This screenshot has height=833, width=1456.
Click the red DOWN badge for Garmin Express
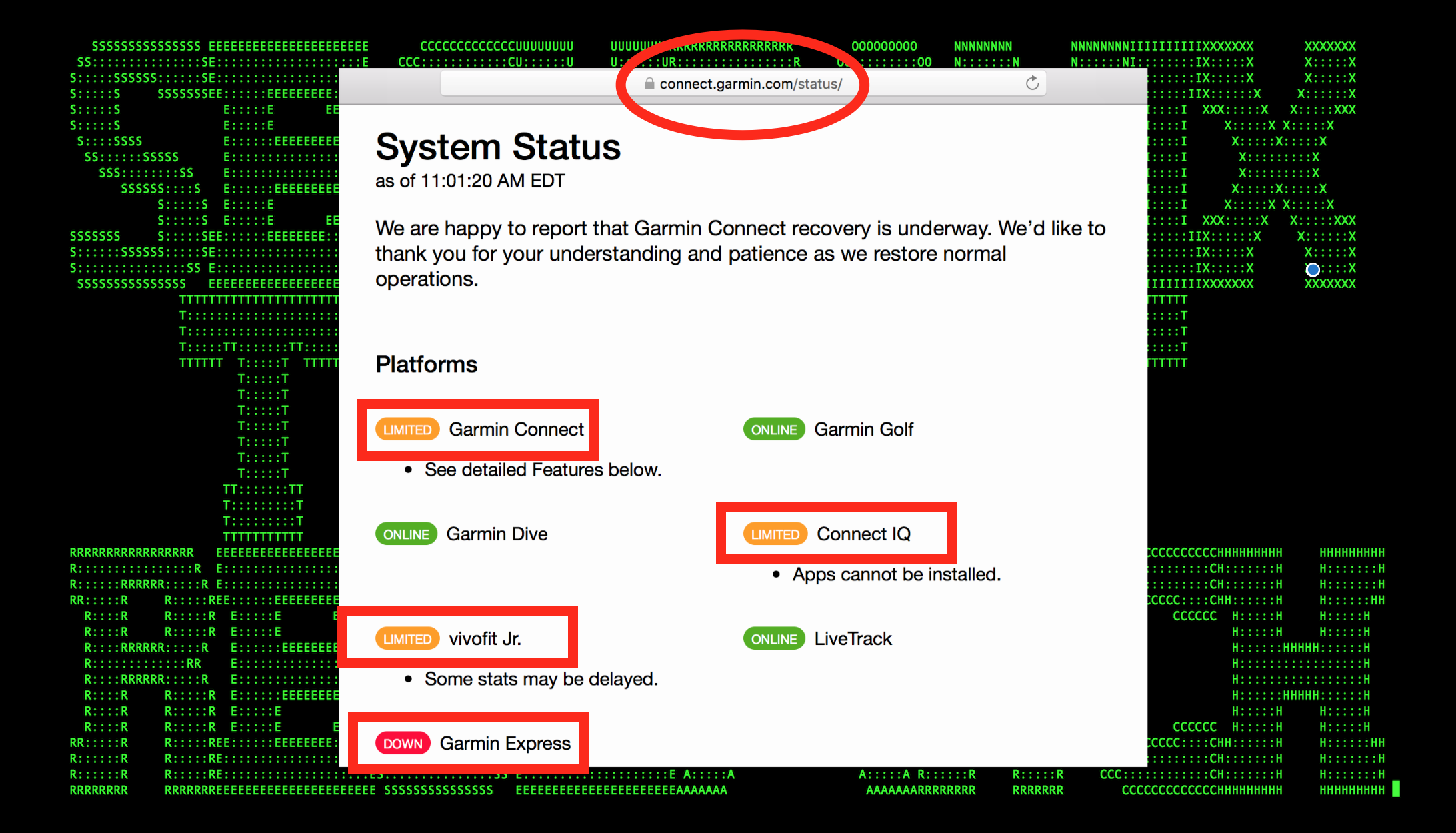click(403, 744)
